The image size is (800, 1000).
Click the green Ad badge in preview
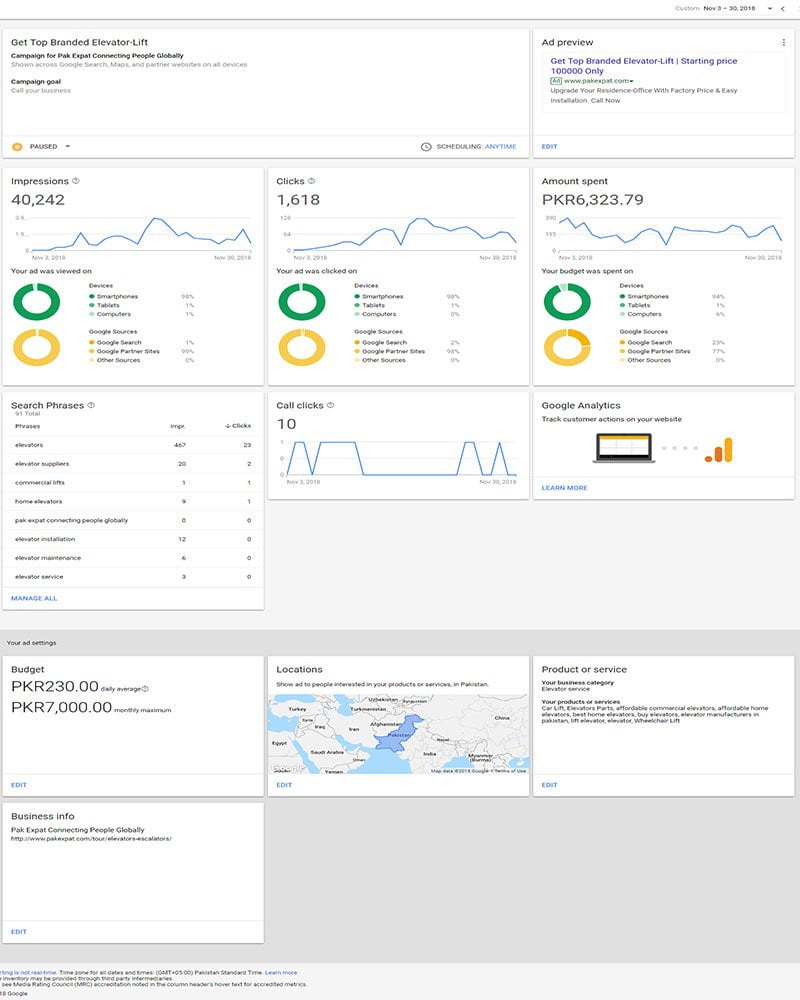point(556,81)
